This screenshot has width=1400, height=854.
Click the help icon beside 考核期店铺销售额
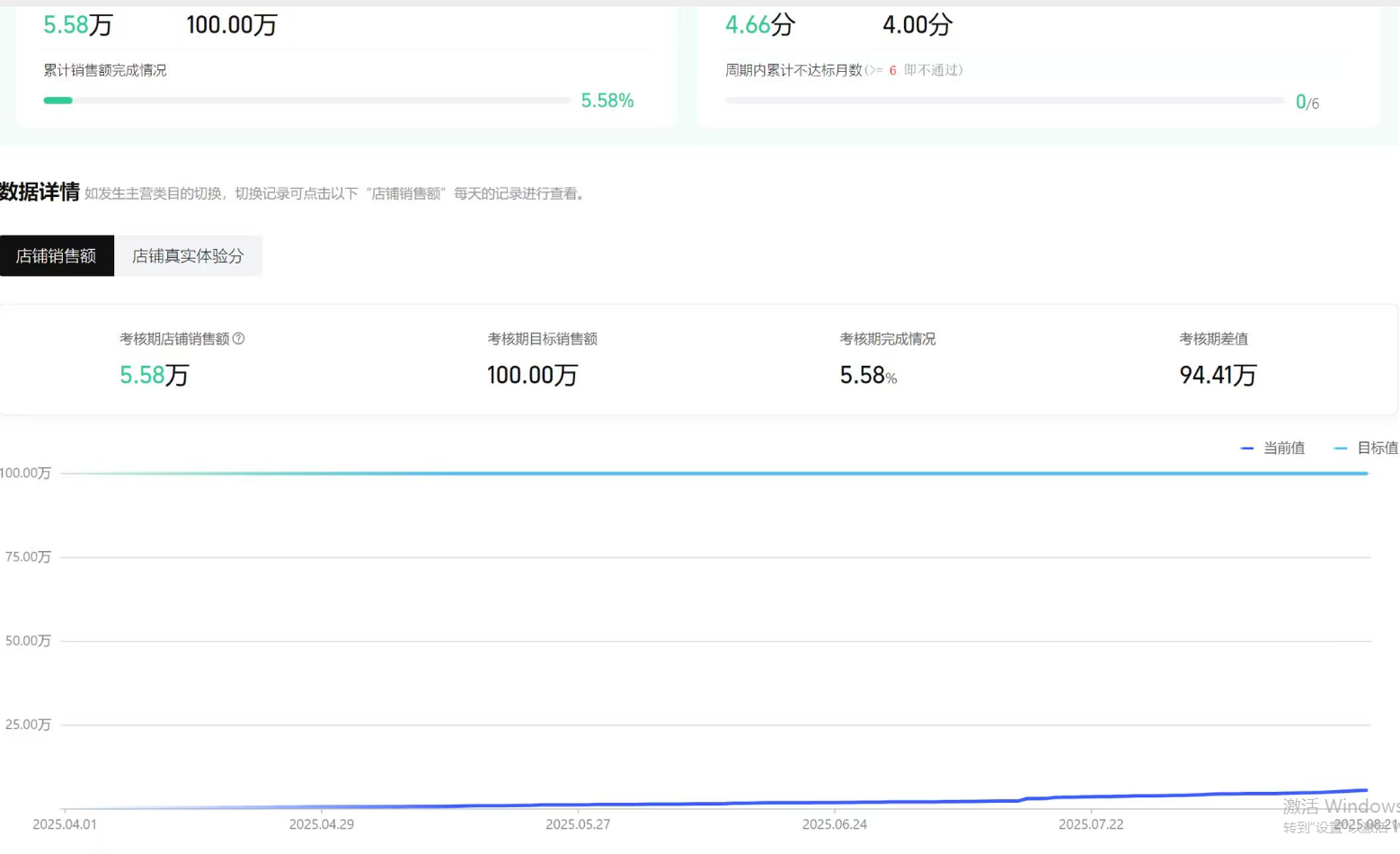pos(239,339)
